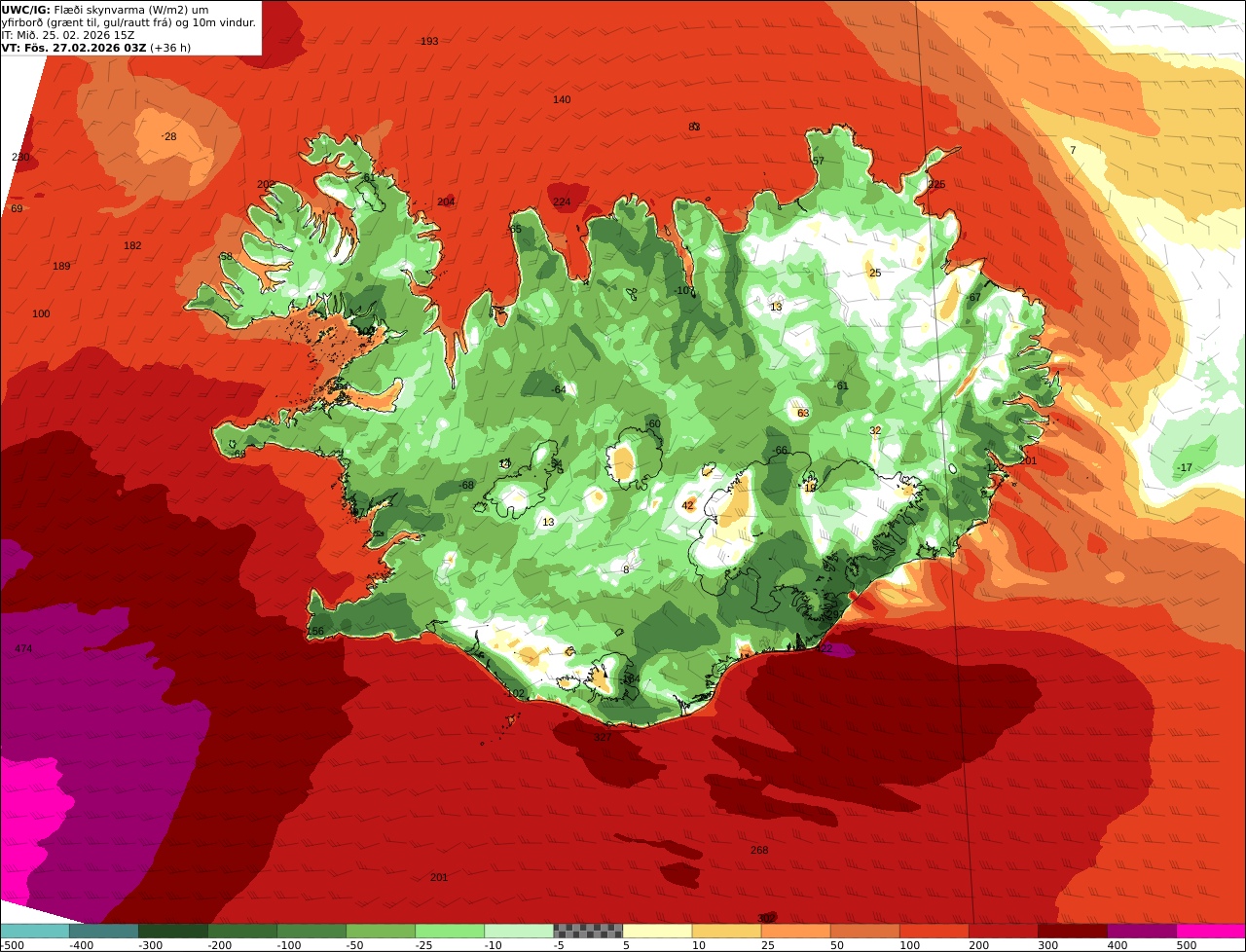
Task: Click the pale swatch between -10 and -5
Action: click(519, 931)
